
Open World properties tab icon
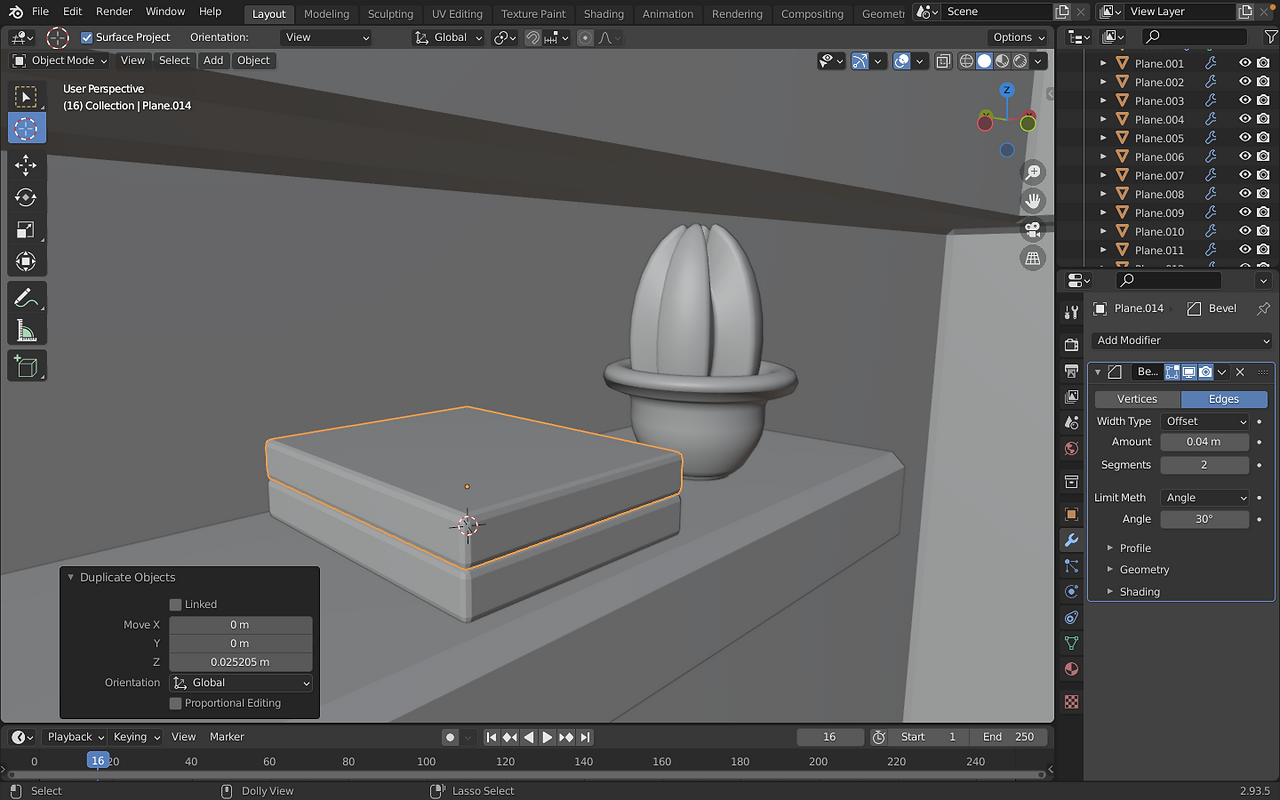[x=1071, y=448]
